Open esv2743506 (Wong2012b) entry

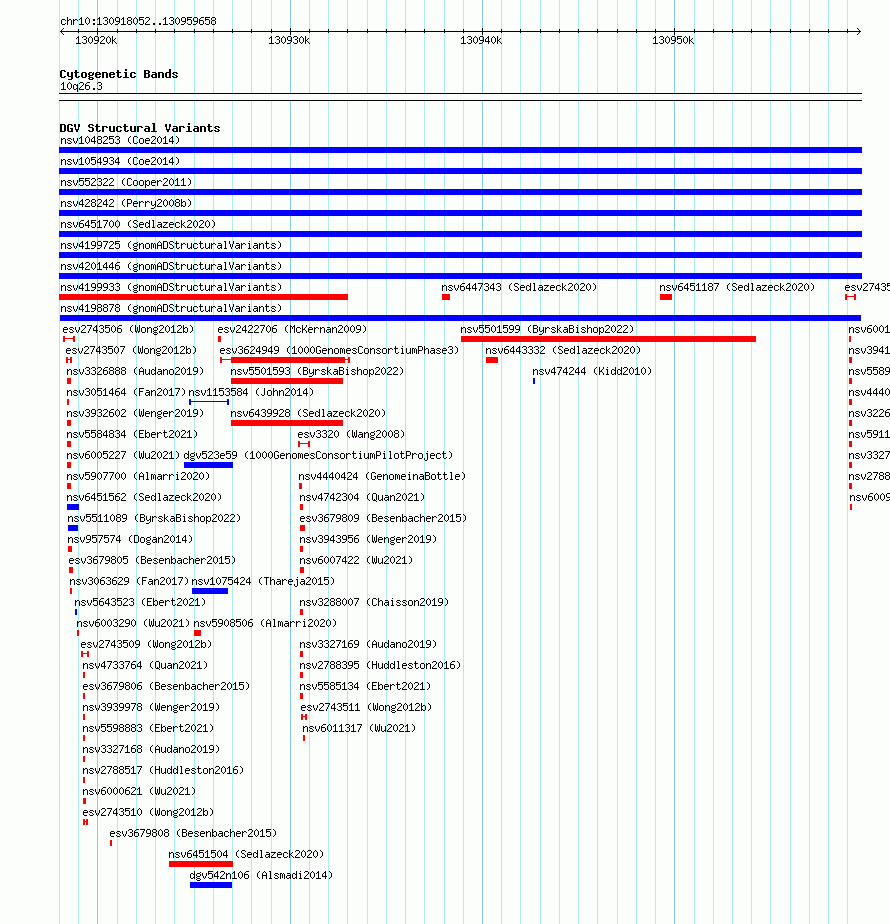[128, 329]
